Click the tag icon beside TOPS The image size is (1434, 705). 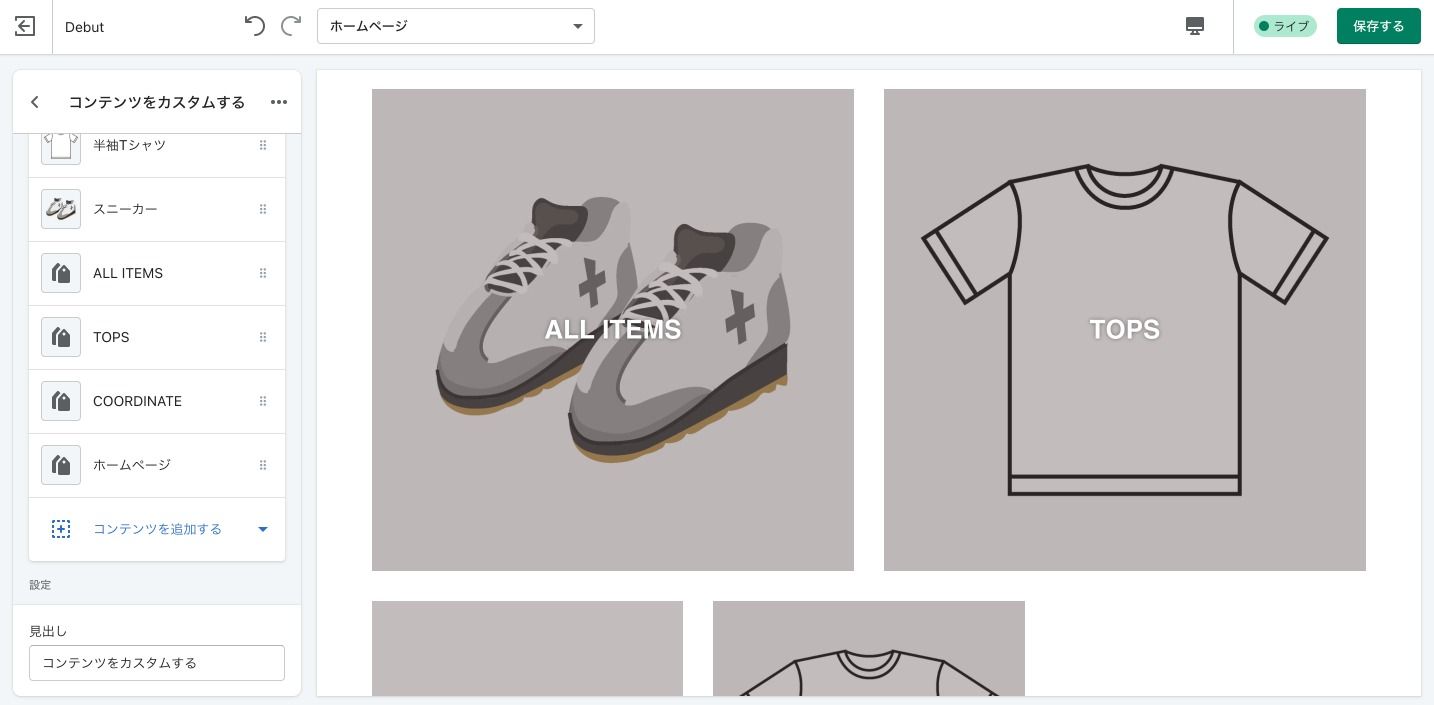61,337
